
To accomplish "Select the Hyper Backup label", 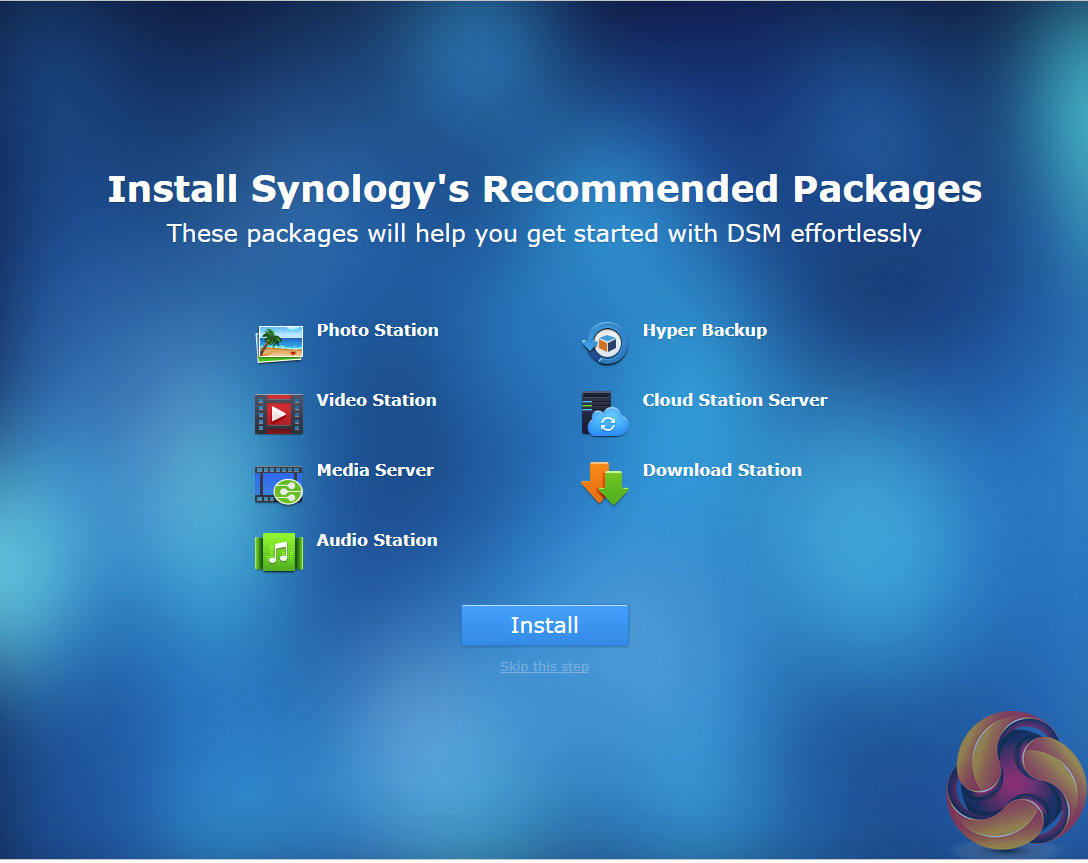I will tap(705, 331).
